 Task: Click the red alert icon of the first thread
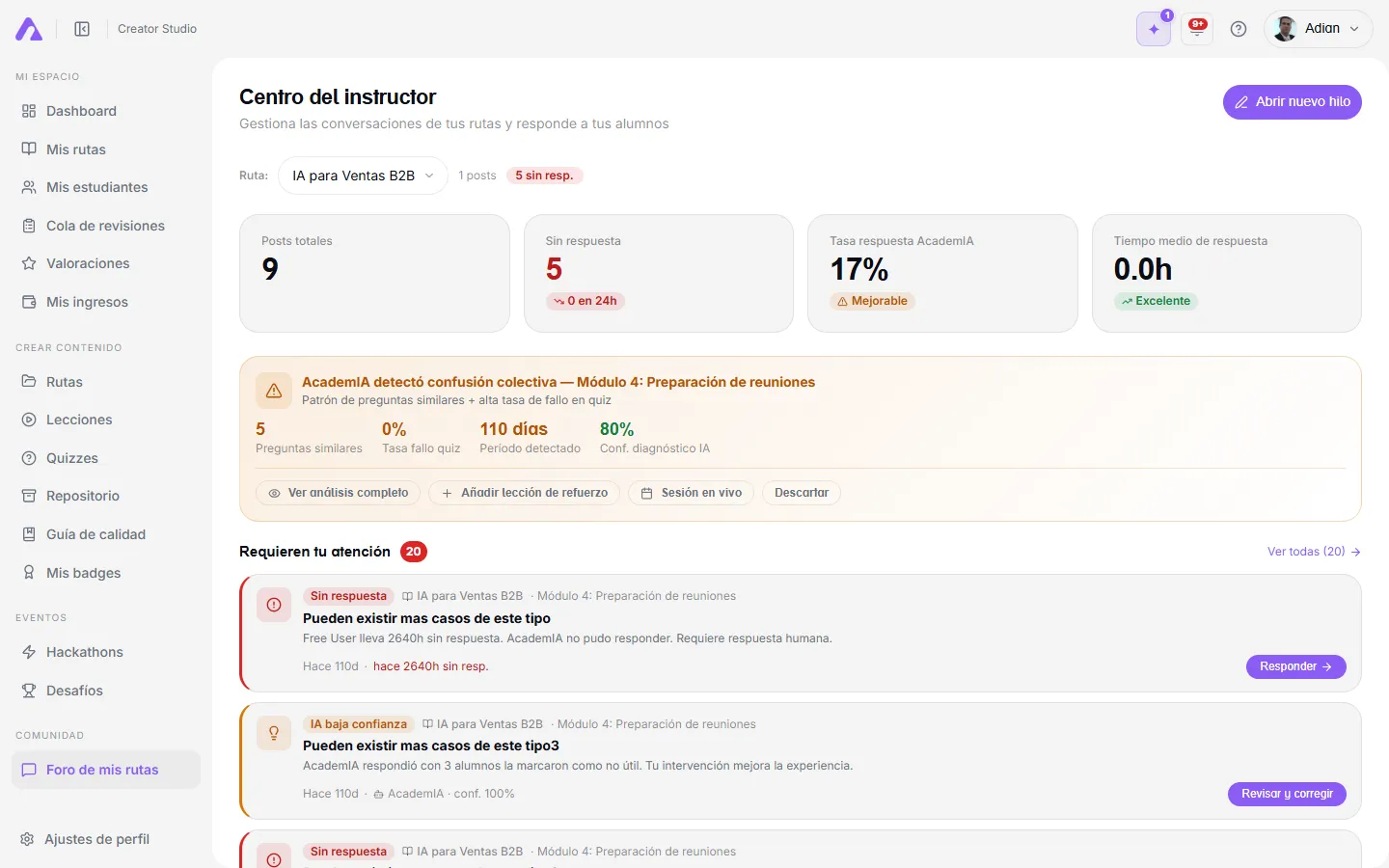pos(274,605)
